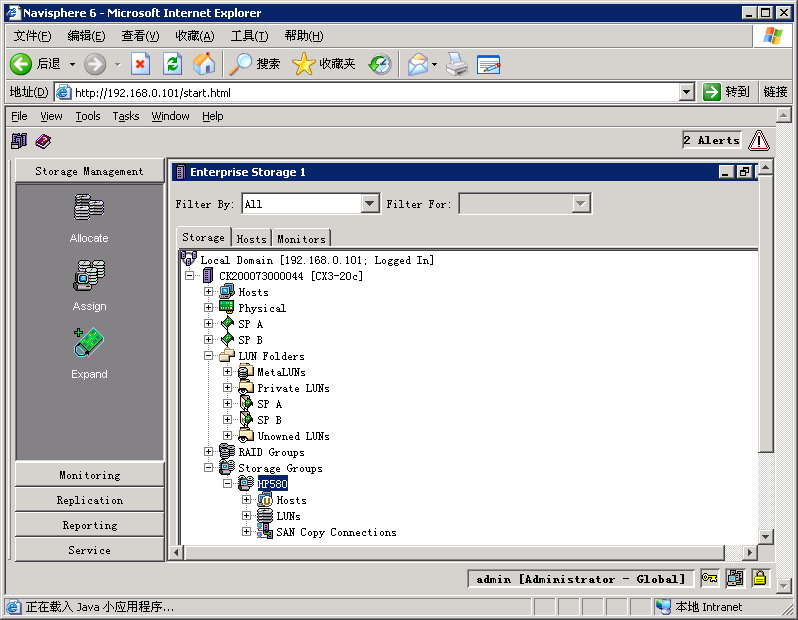The image size is (798, 620).
Task: Expand the Private LUNs folder
Action: (227, 387)
